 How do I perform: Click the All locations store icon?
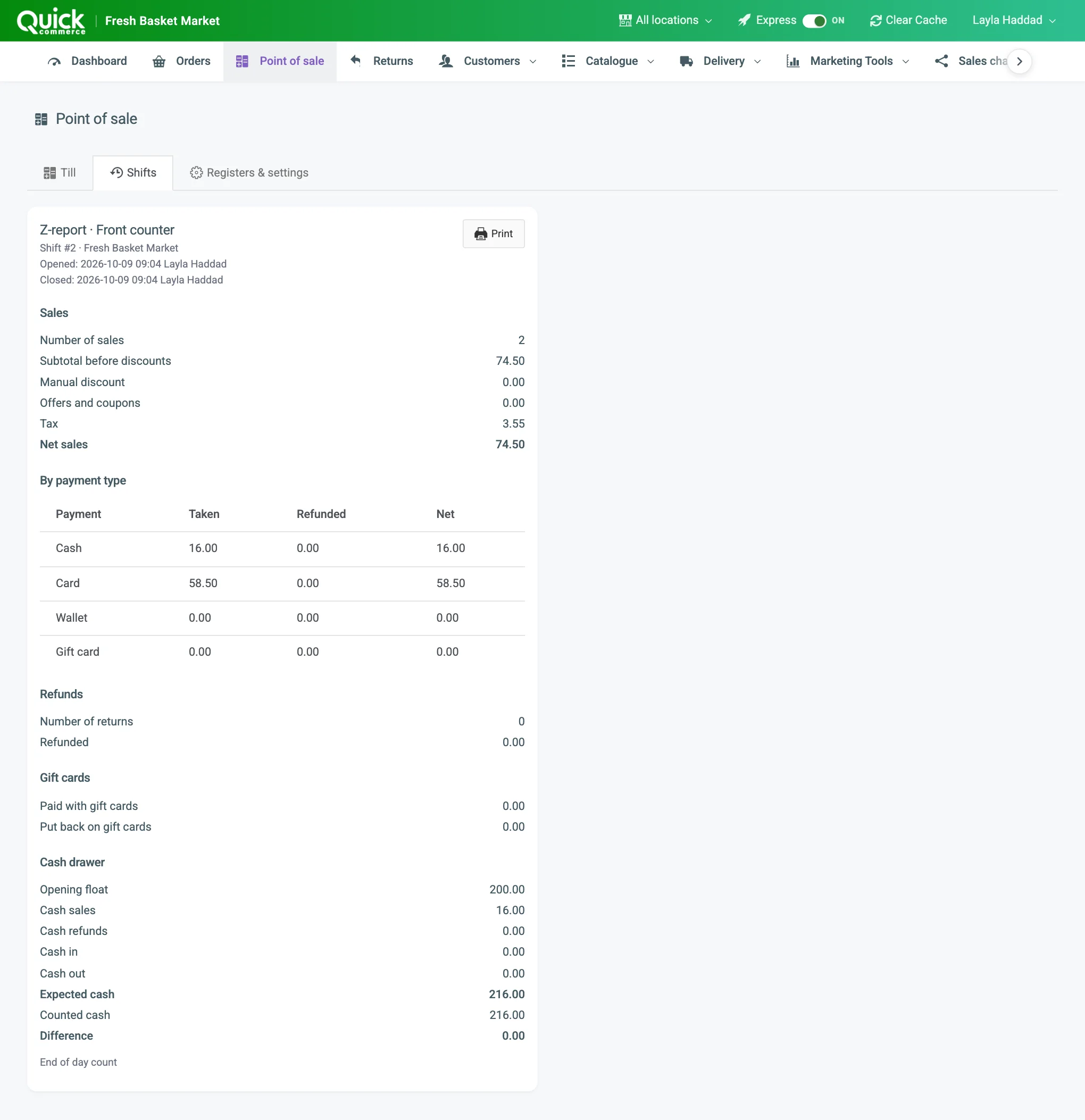(x=625, y=21)
